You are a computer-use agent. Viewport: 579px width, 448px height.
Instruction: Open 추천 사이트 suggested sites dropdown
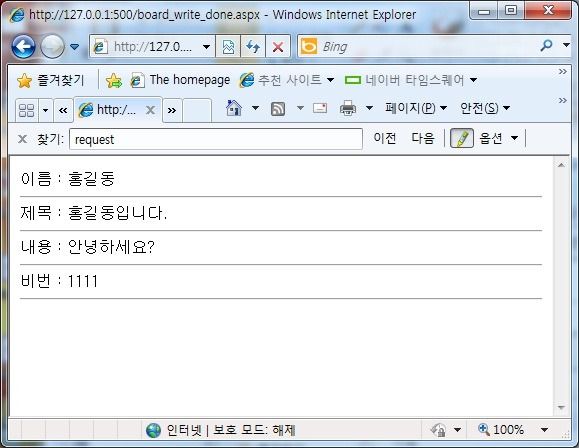tap(287, 80)
